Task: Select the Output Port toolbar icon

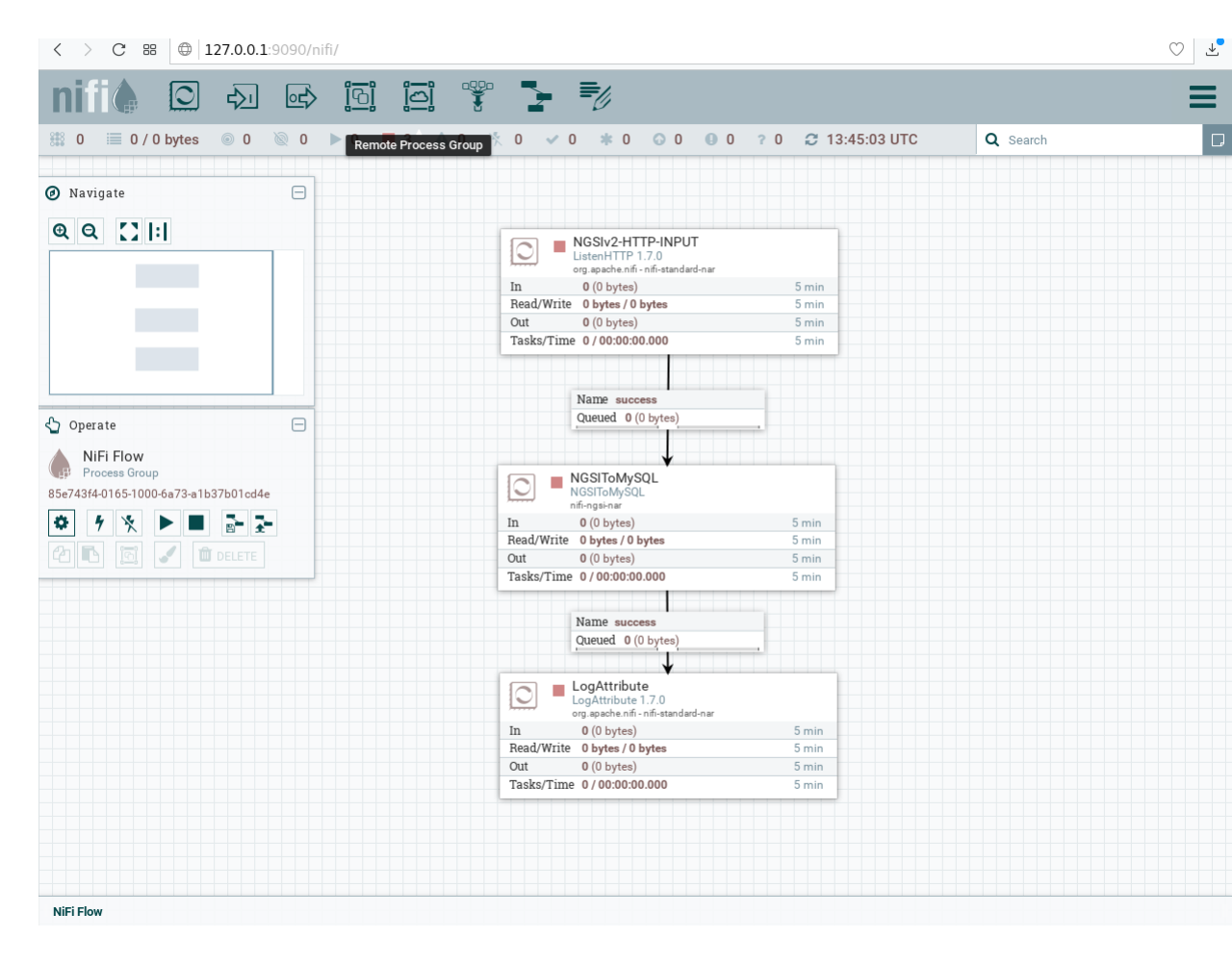Action: [301, 96]
